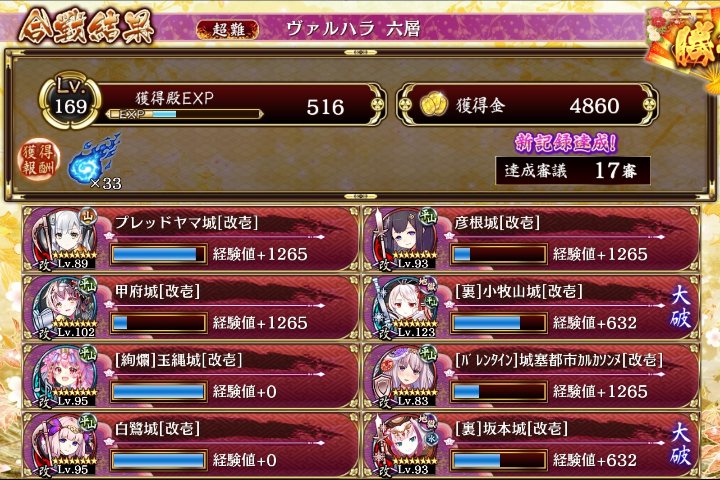Click the blue flame reward icon

click(94, 158)
